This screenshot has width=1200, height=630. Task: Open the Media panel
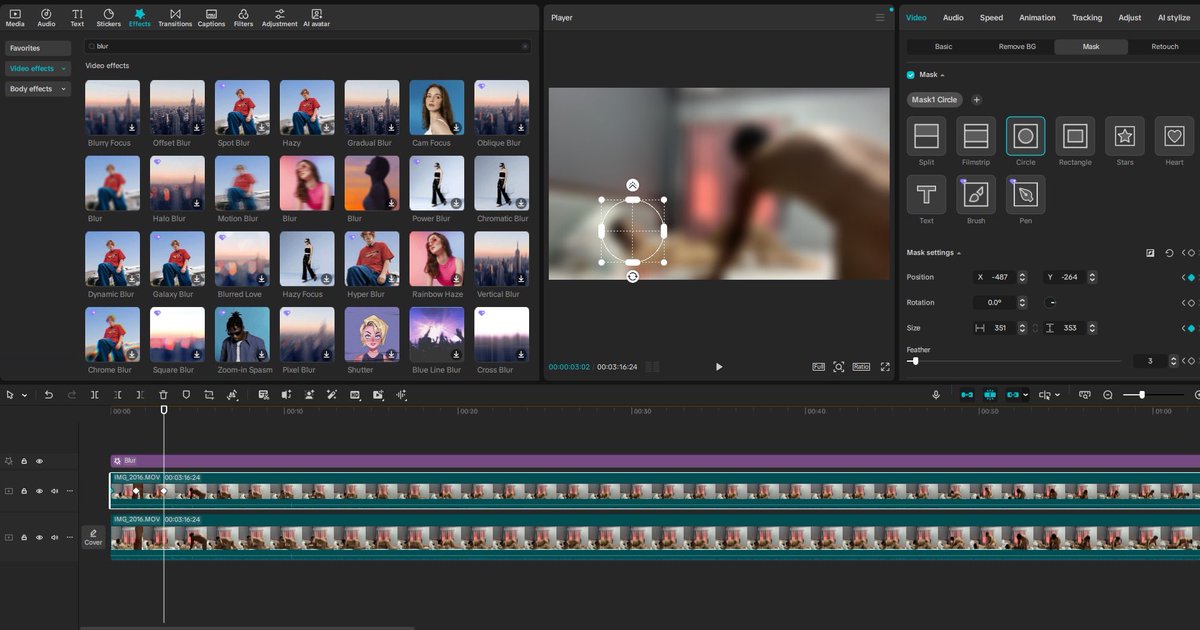[15, 17]
